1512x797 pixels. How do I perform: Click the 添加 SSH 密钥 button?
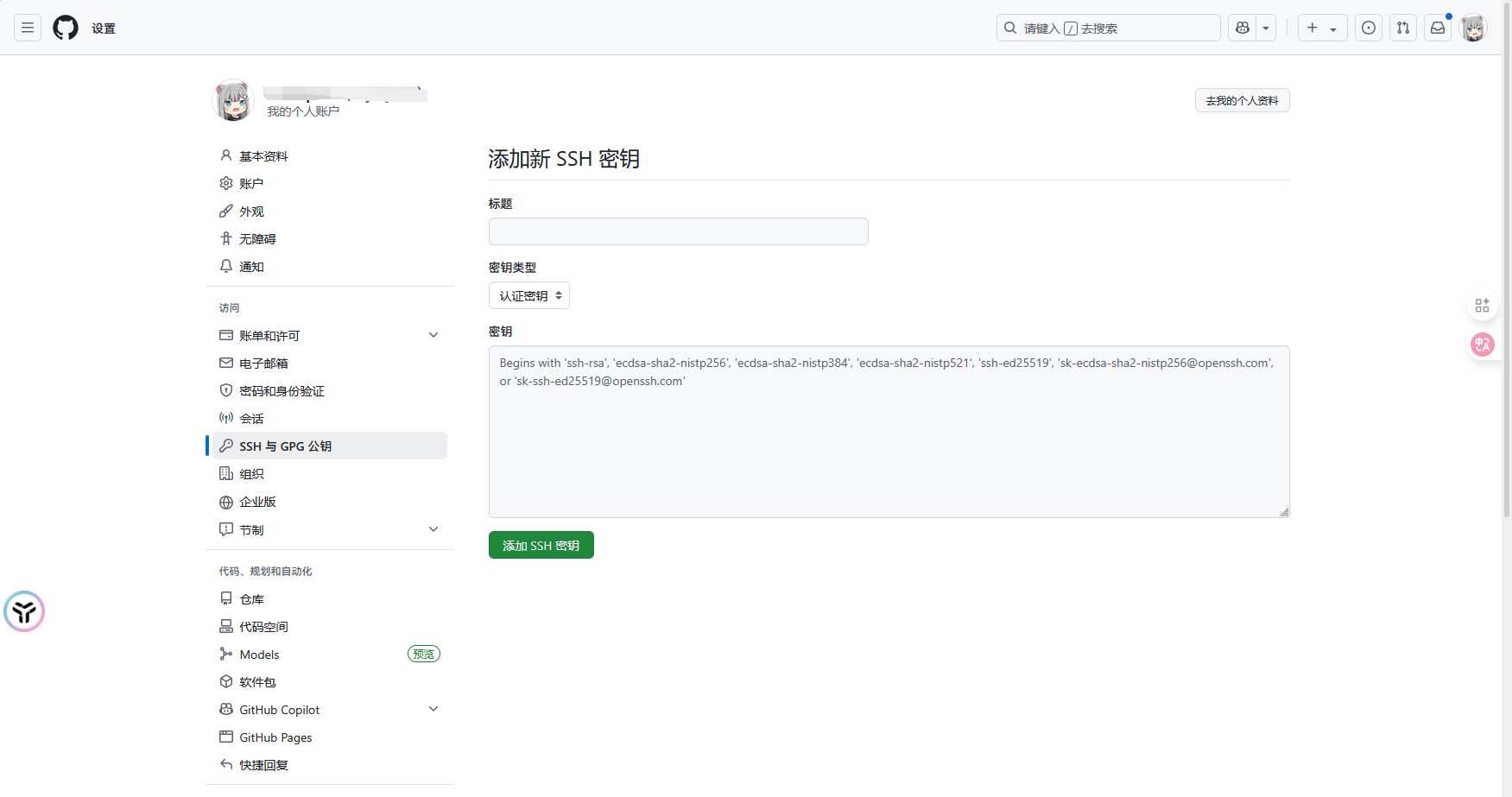[x=541, y=545]
